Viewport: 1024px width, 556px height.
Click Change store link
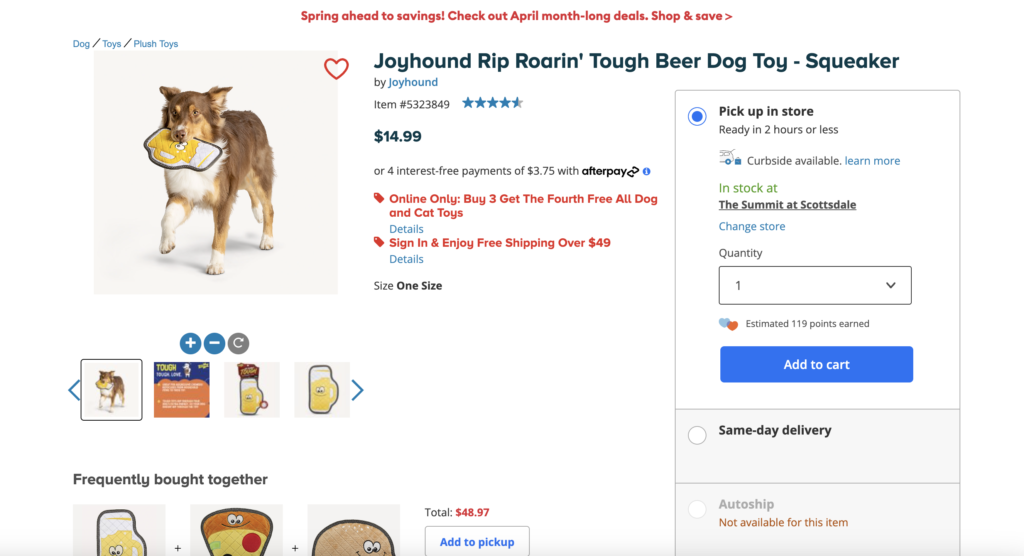(x=752, y=227)
